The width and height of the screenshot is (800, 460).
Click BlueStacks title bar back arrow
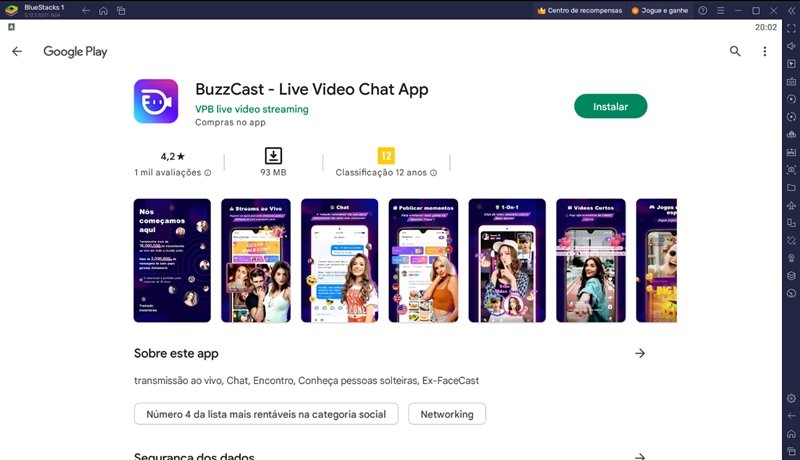pyautogui.click(x=86, y=11)
